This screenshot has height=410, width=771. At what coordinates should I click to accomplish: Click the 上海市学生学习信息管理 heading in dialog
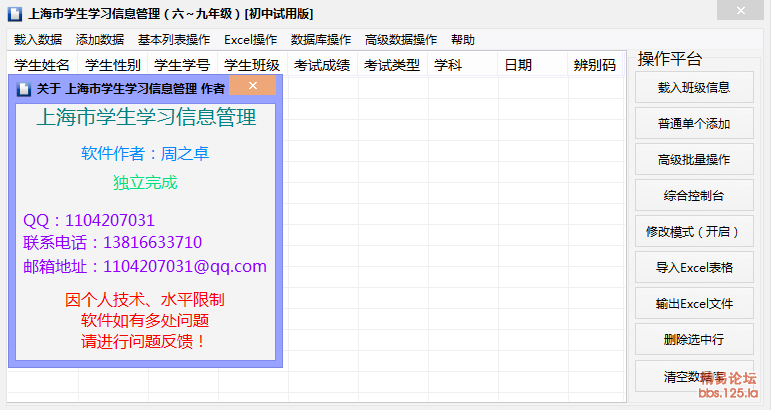[x=146, y=117]
